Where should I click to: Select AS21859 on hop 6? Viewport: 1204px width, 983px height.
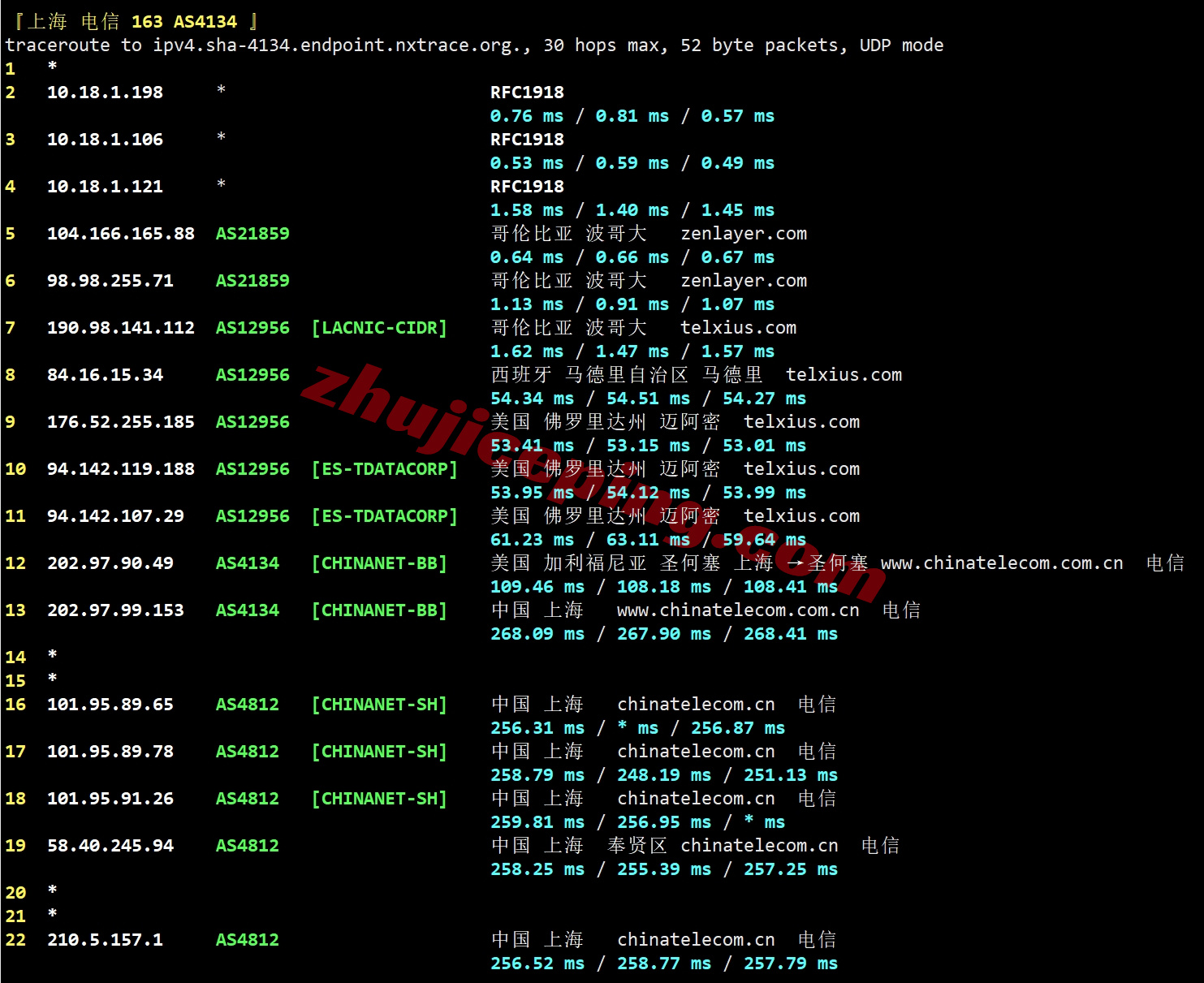point(252,281)
